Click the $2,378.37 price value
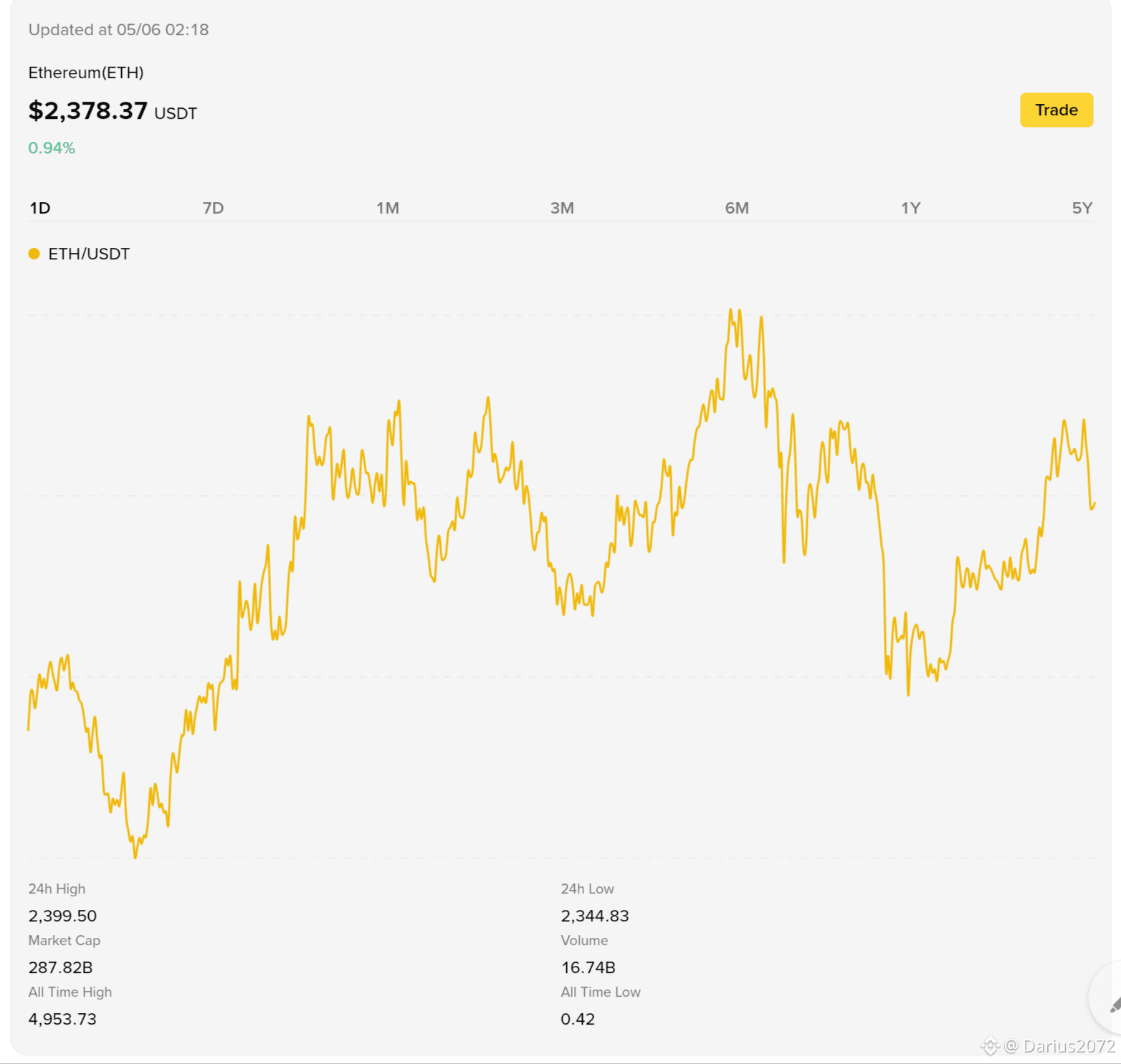The height and width of the screenshot is (1064, 1121). click(x=88, y=110)
